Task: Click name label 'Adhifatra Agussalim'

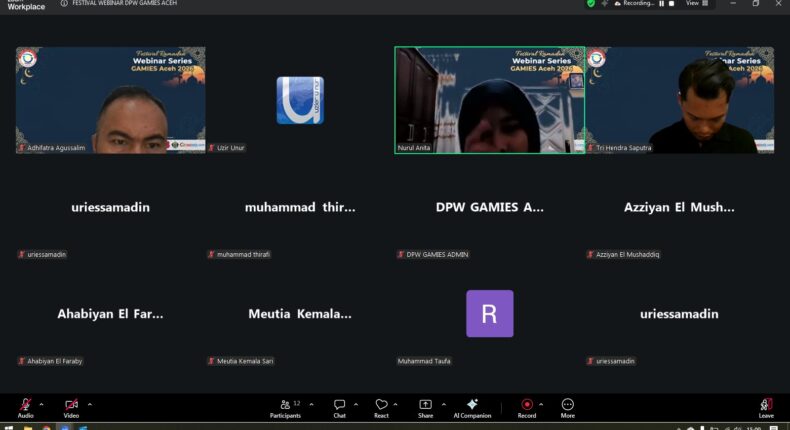Action: [56, 148]
